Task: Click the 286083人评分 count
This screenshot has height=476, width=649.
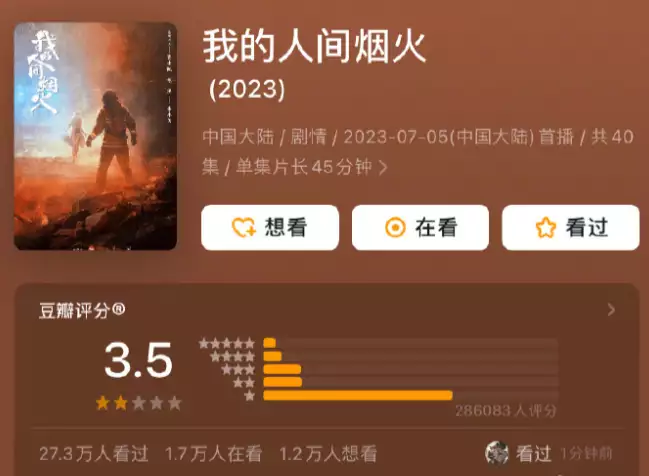Action: (x=506, y=411)
